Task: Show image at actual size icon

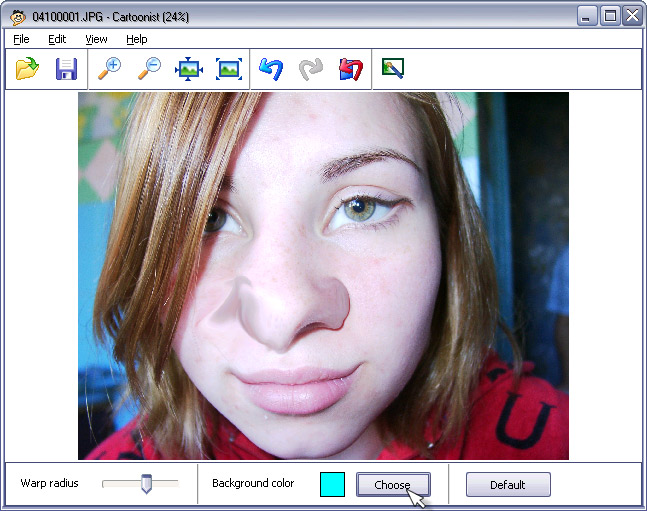Action: (229, 69)
